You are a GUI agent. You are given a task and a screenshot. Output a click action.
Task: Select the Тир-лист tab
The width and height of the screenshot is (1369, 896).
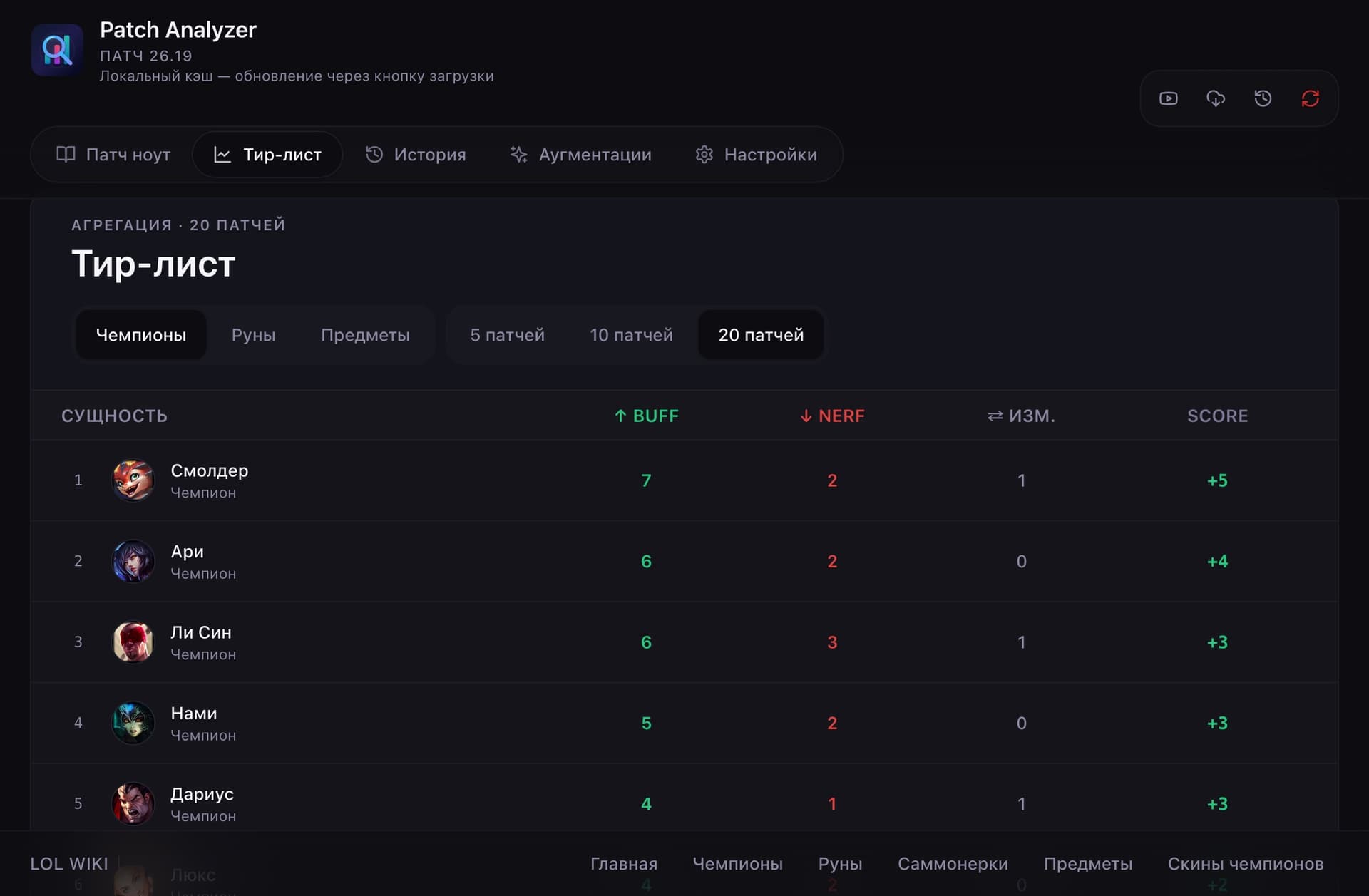(x=267, y=155)
